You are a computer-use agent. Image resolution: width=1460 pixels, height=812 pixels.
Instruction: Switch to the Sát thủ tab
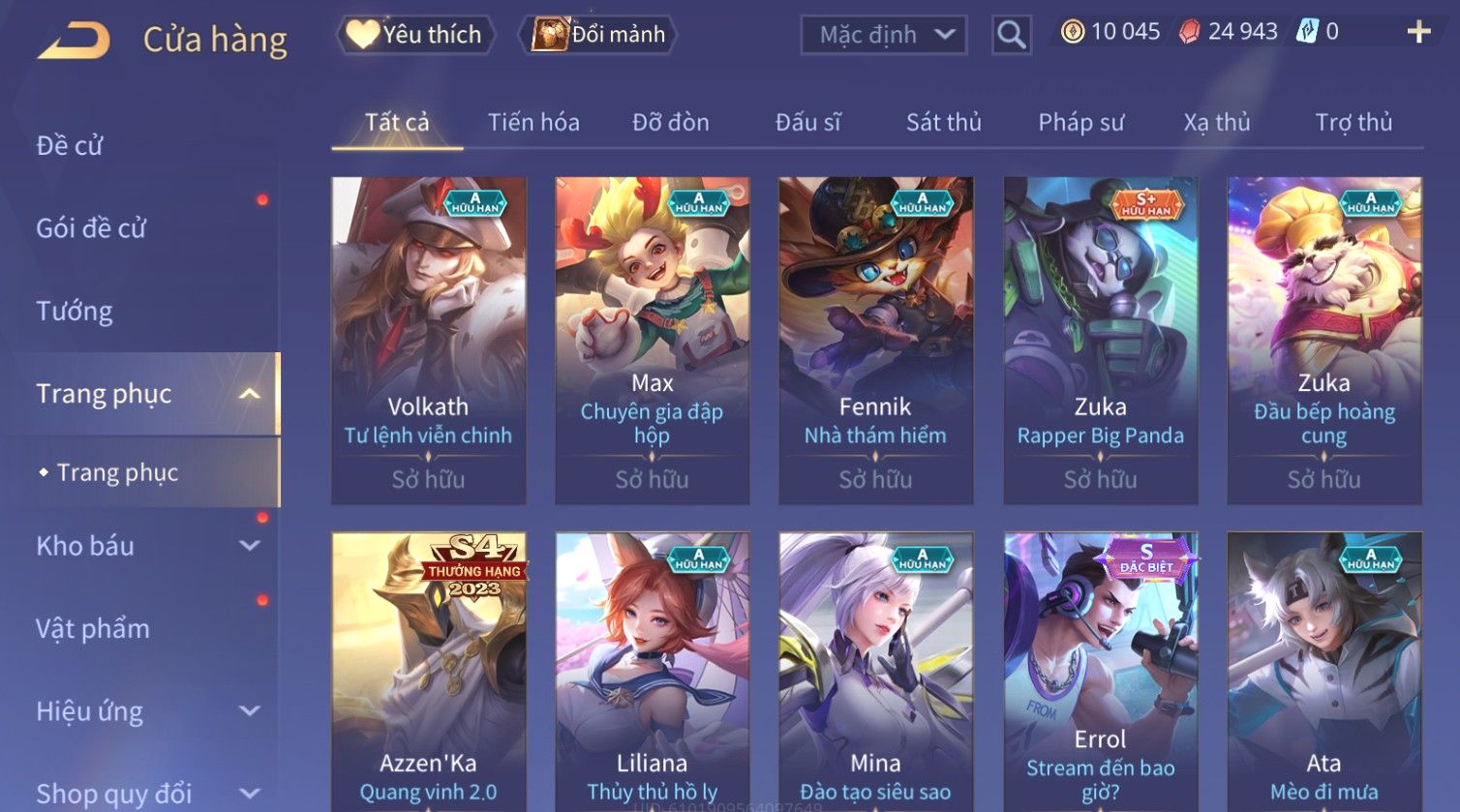[944, 122]
